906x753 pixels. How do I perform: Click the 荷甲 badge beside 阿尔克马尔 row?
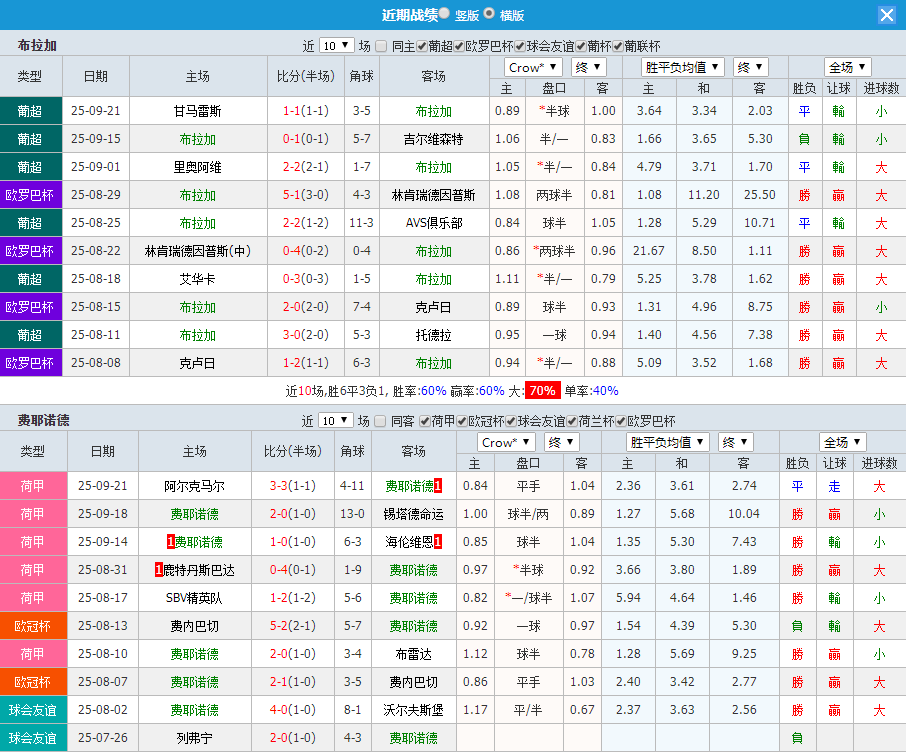(x=31, y=486)
